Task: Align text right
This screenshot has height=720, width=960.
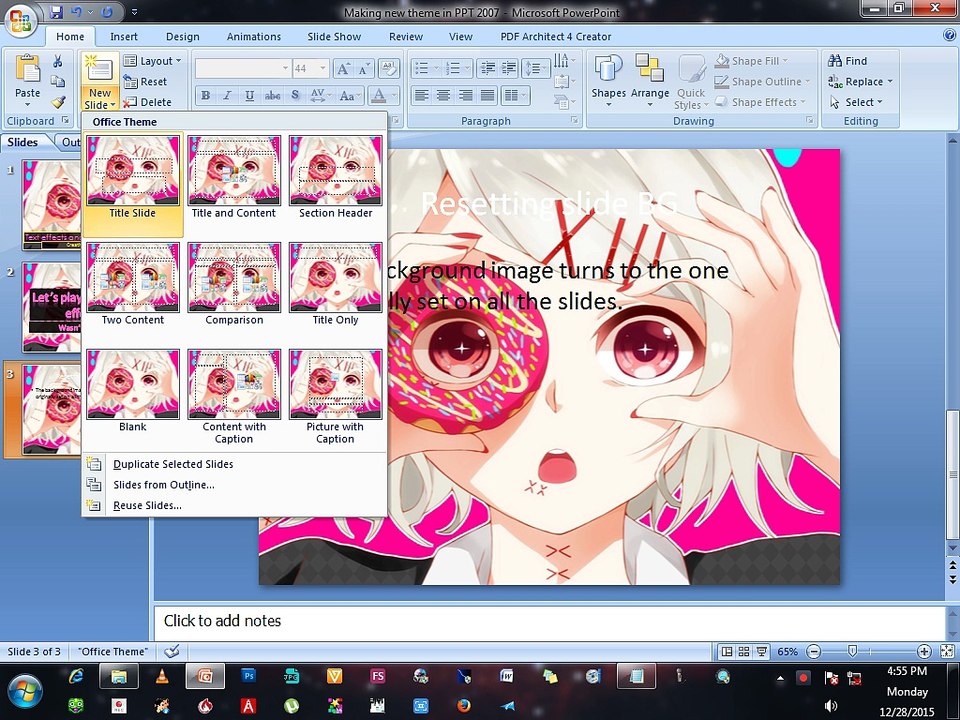Action: pyautogui.click(x=465, y=95)
